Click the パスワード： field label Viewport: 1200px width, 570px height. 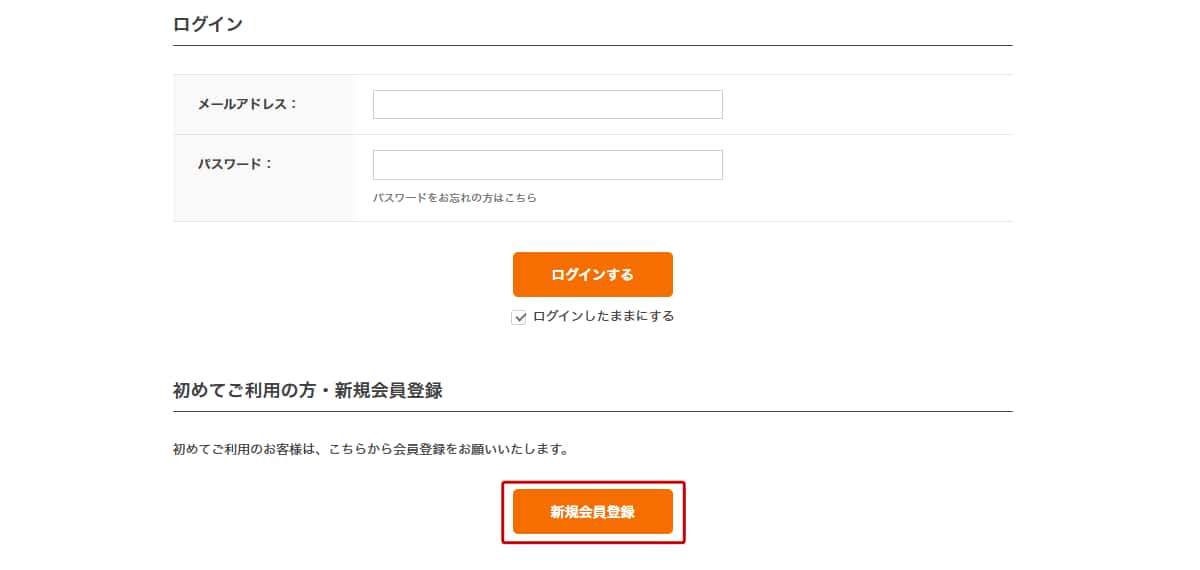point(235,163)
